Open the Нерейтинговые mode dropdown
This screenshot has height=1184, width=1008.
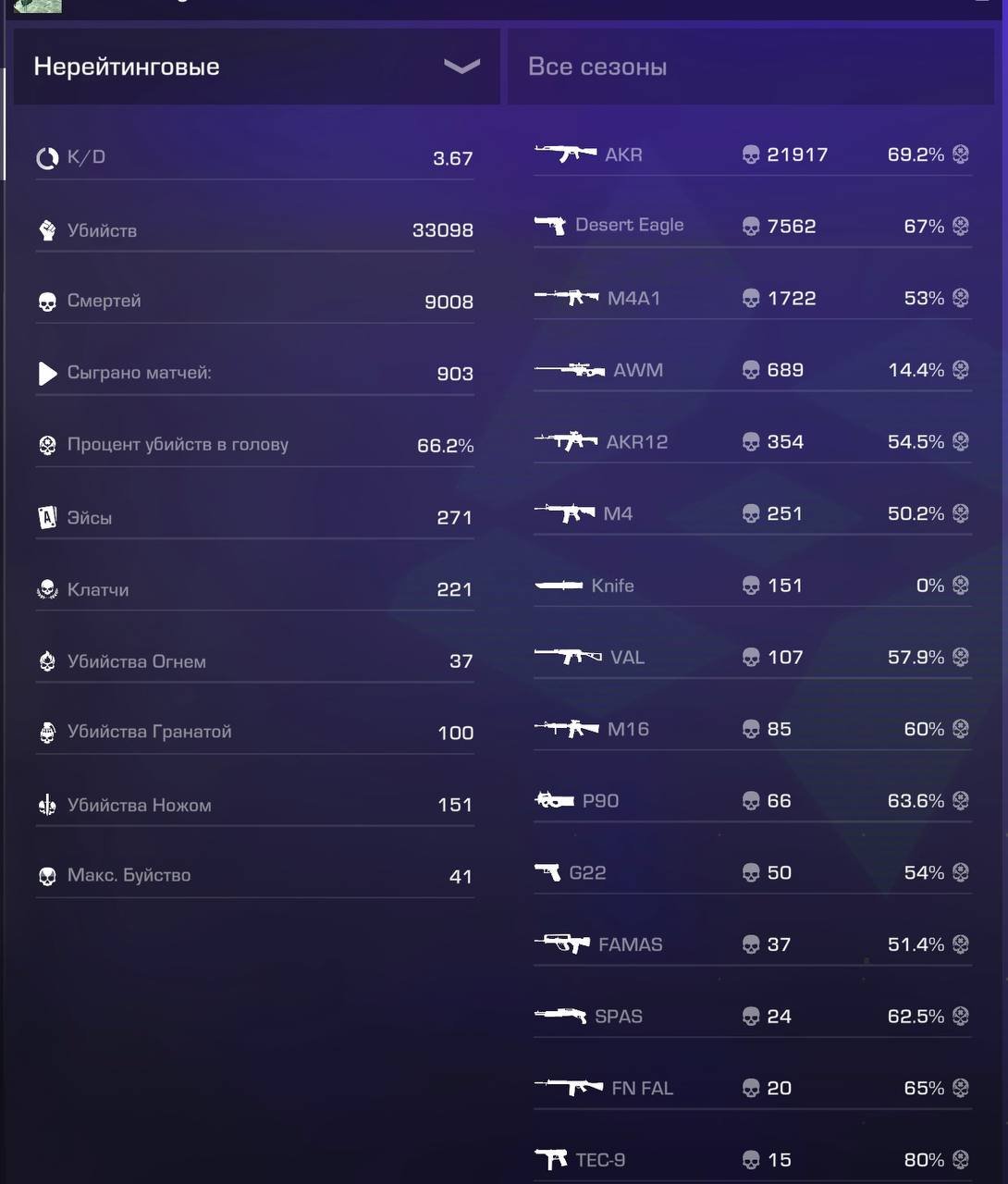pyautogui.click(x=256, y=67)
